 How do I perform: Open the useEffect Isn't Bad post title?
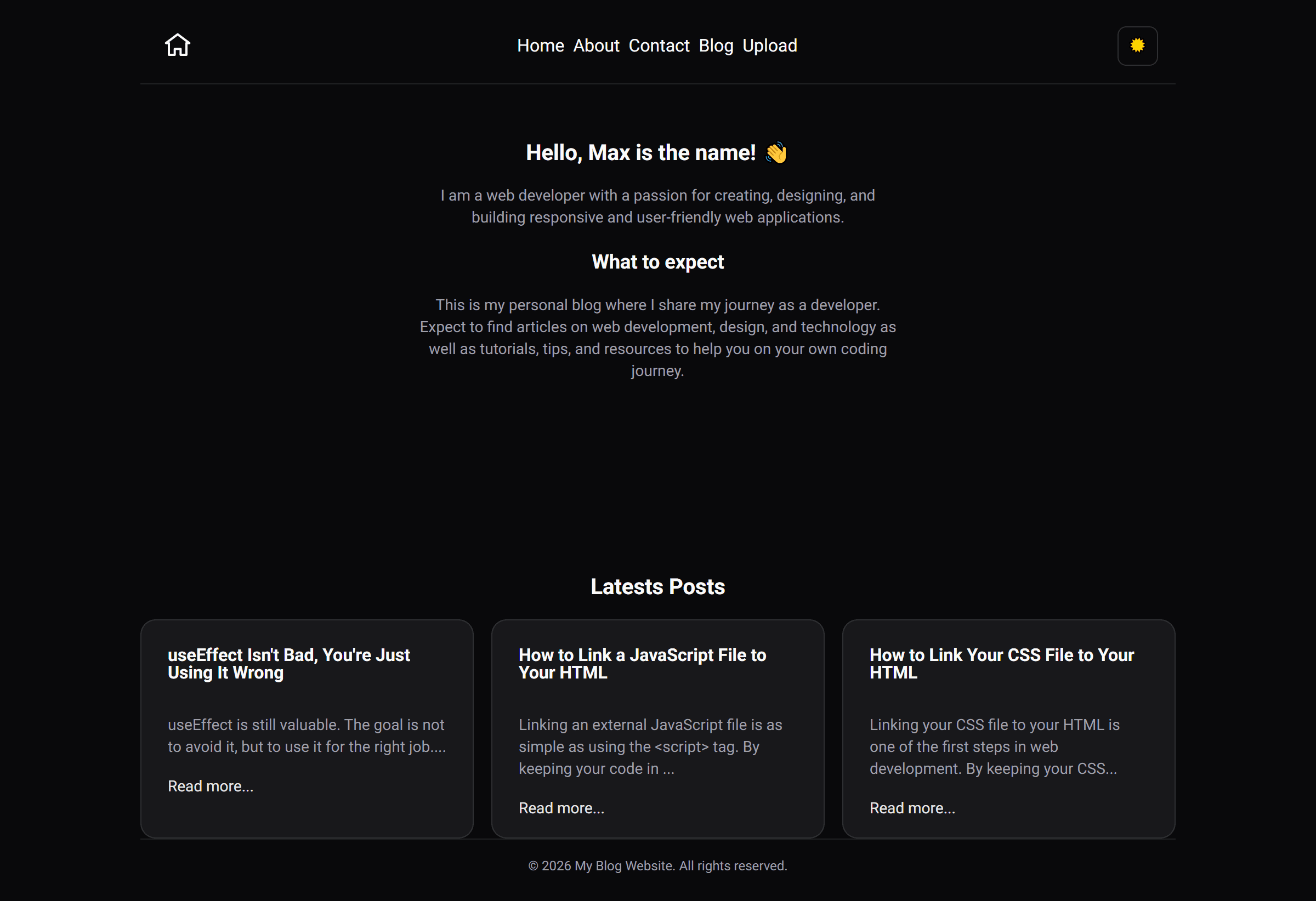[x=289, y=663]
